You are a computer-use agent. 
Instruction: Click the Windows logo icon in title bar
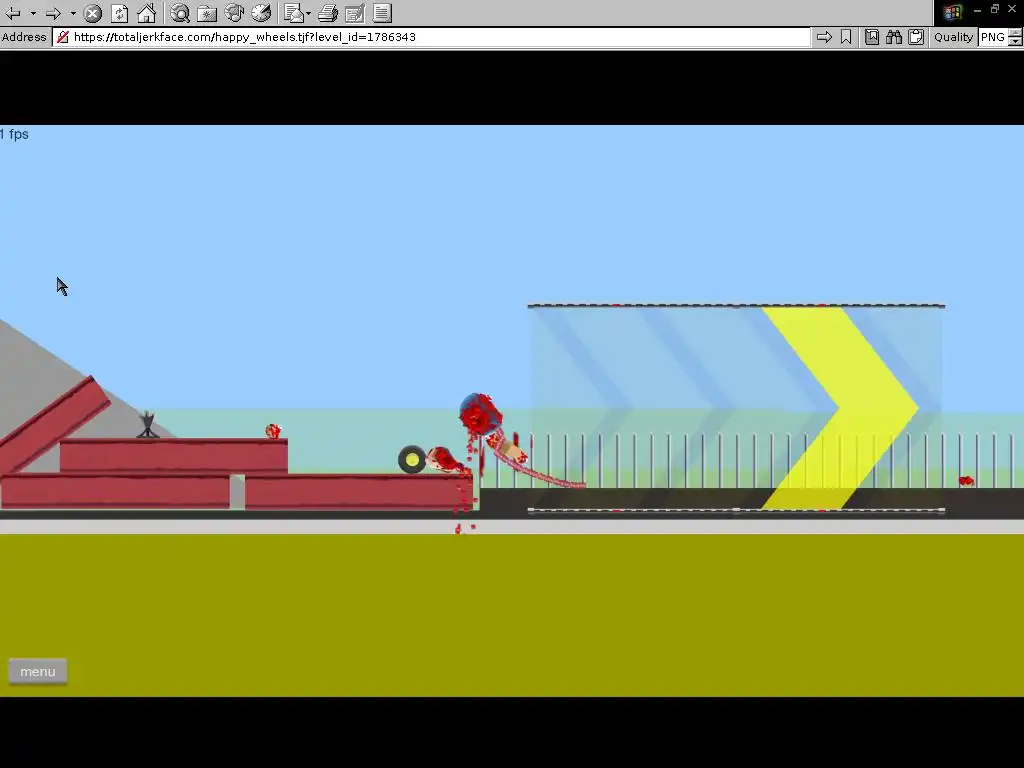tap(952, 12)
